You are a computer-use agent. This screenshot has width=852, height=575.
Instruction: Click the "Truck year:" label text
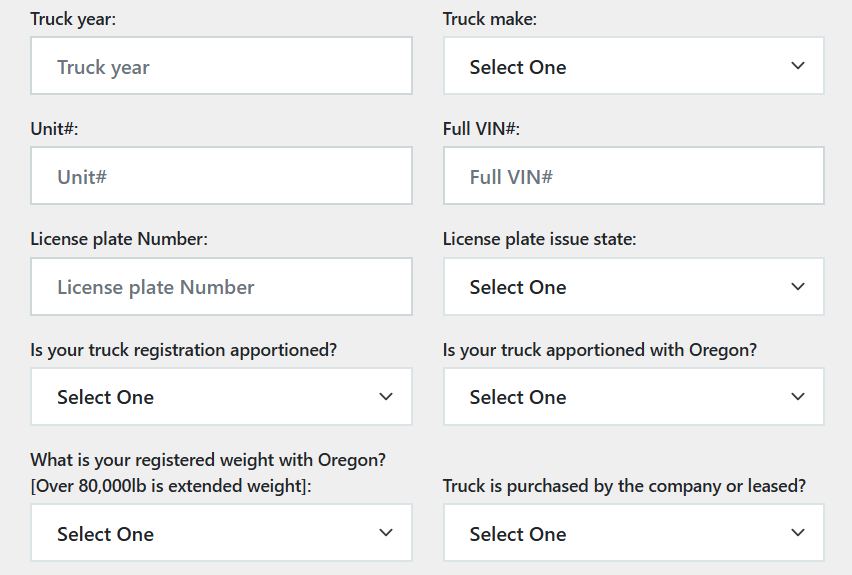pos(73,19)
